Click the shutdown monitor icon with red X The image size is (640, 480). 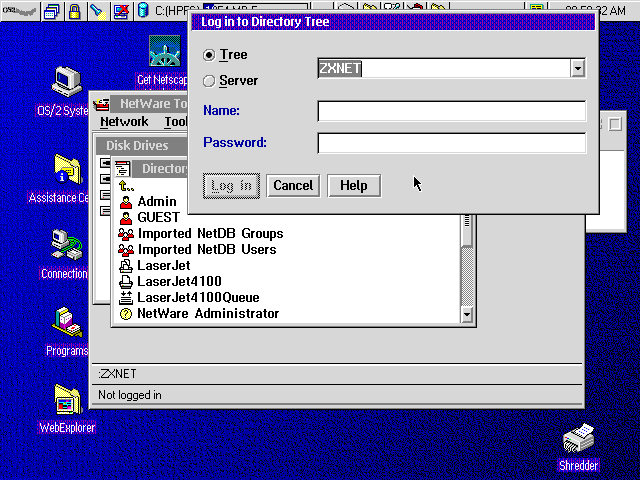click(121, 11)
